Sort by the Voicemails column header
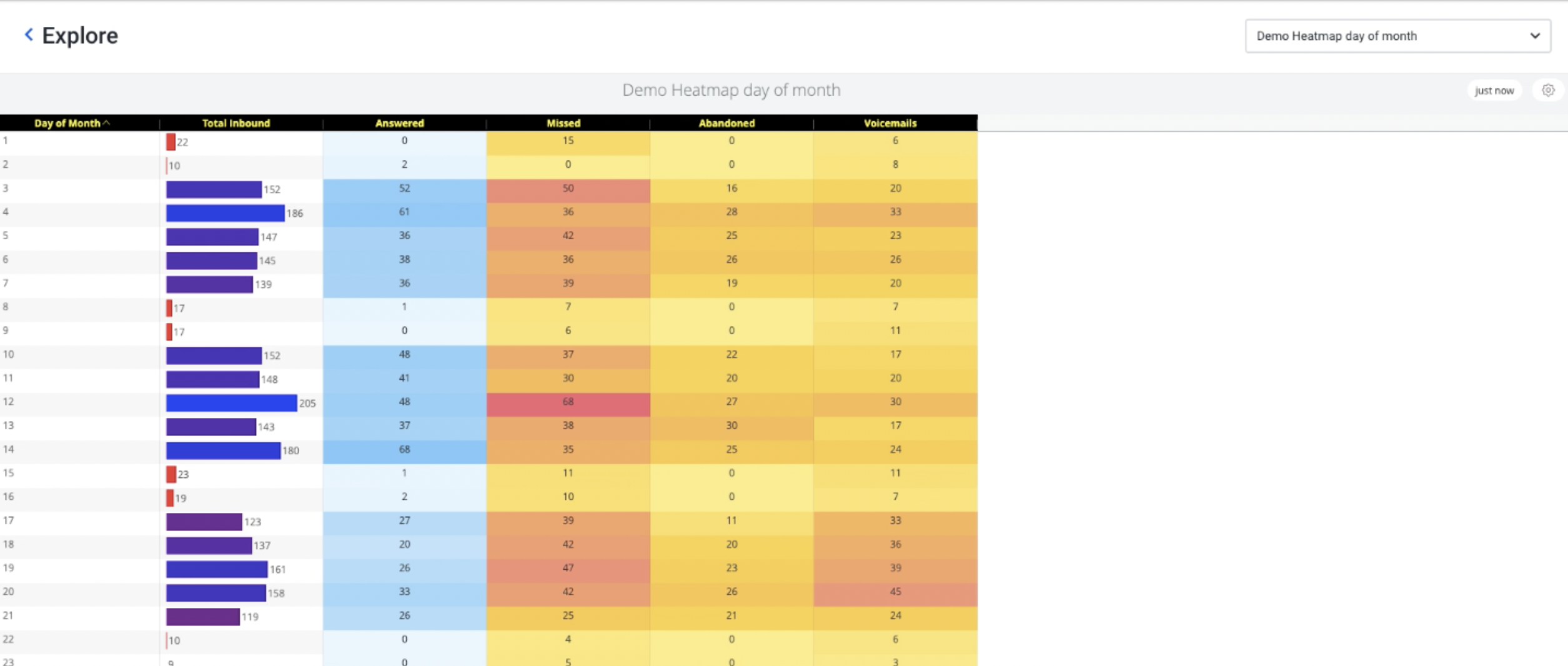This screenshot has width=1568, height=666. pyautogui.click(x=890, y=123)
